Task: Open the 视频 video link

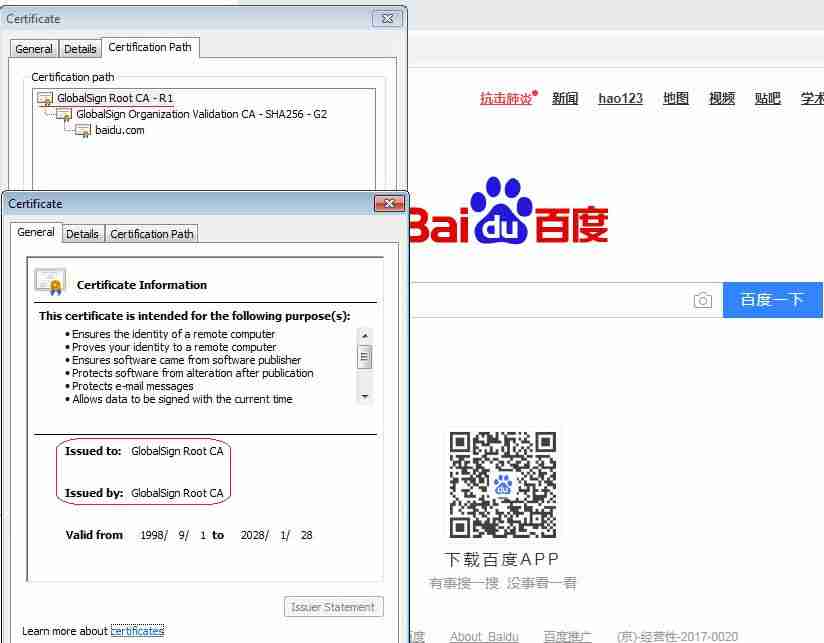Action: pos(722,98)
